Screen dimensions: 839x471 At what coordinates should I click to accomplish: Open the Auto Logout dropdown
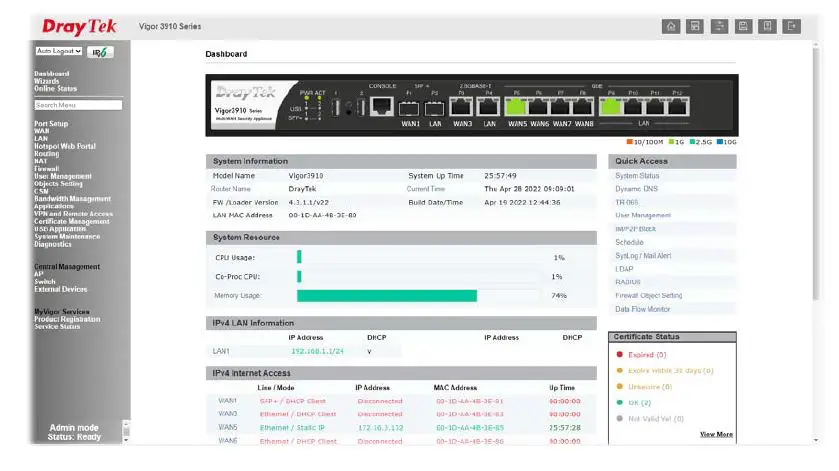coord(59,51)
